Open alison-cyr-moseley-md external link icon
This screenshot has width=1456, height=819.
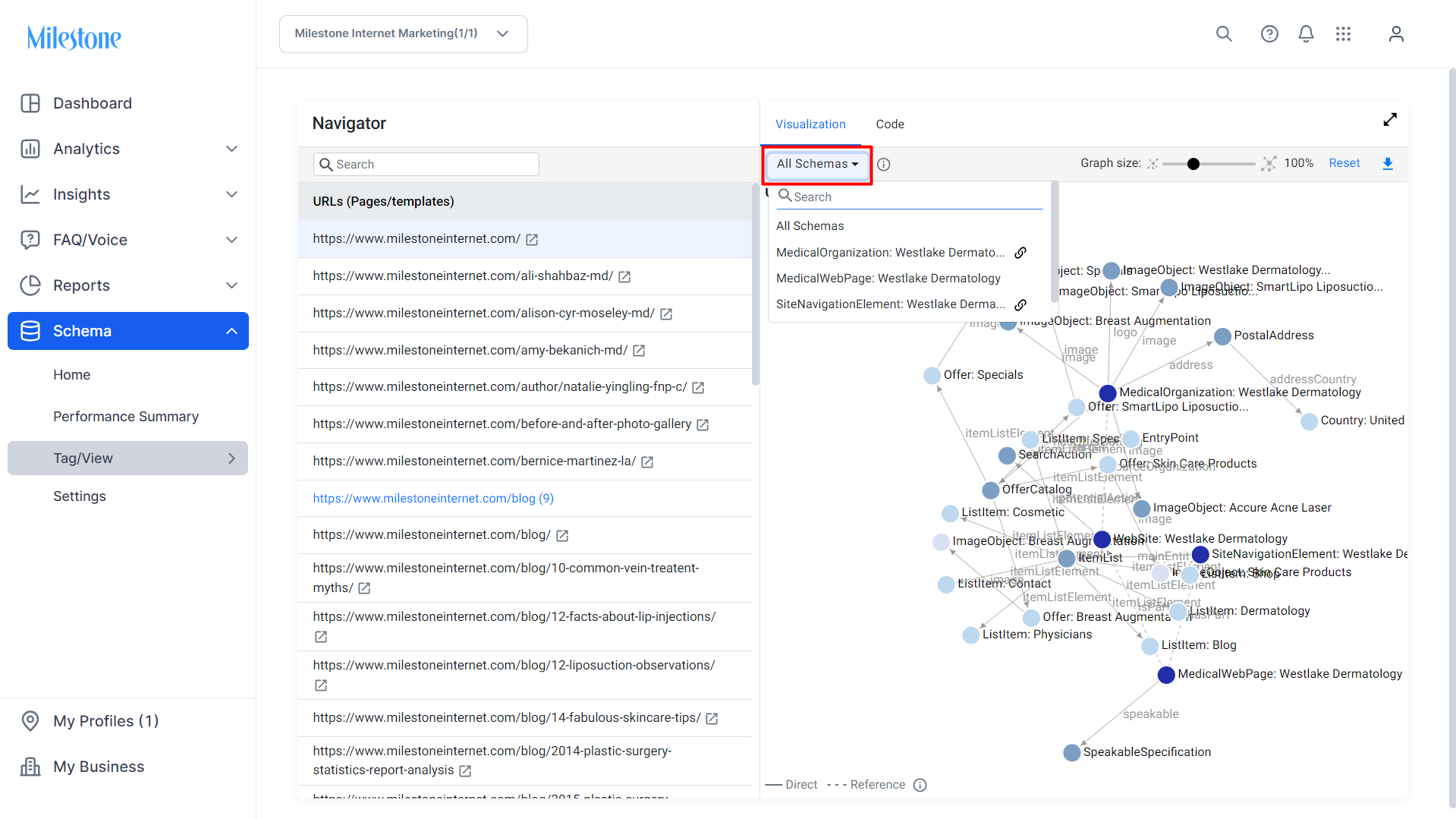click(x=666, y=314)
